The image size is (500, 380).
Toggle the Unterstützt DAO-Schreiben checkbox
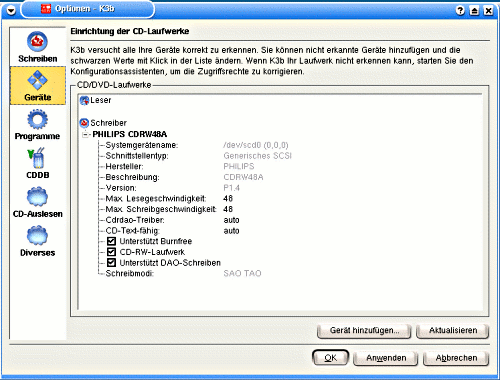tap(111, 263)
